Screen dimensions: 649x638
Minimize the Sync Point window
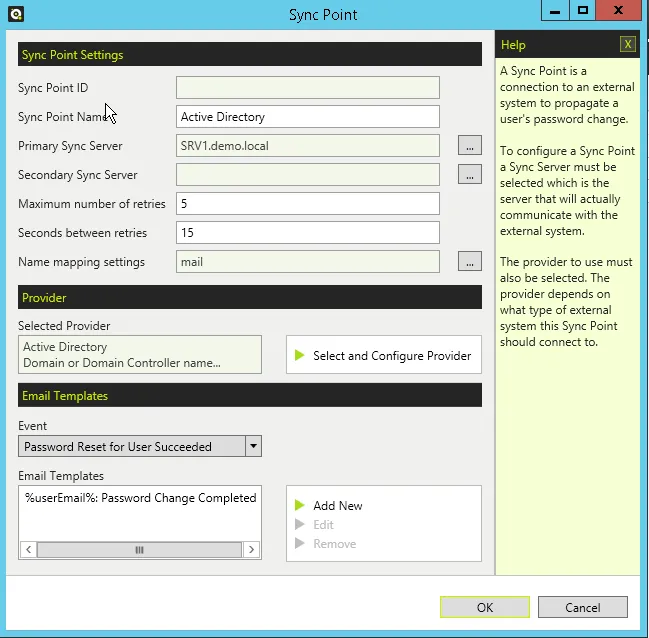click(555, 10)
